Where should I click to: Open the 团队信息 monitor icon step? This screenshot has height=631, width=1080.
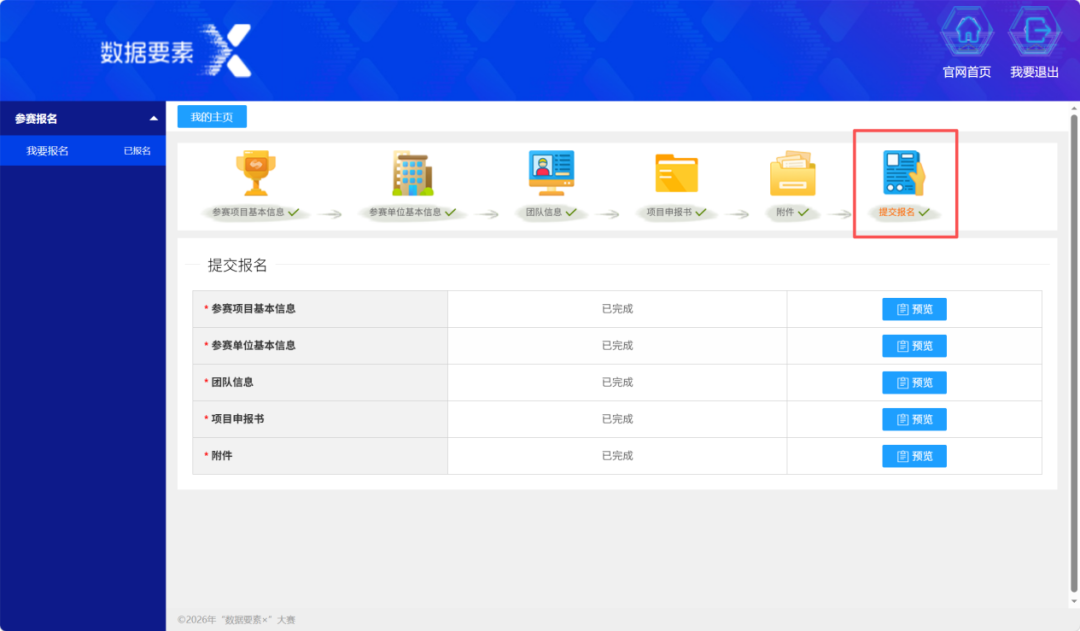pyautogui.click(x=551, y=173)
